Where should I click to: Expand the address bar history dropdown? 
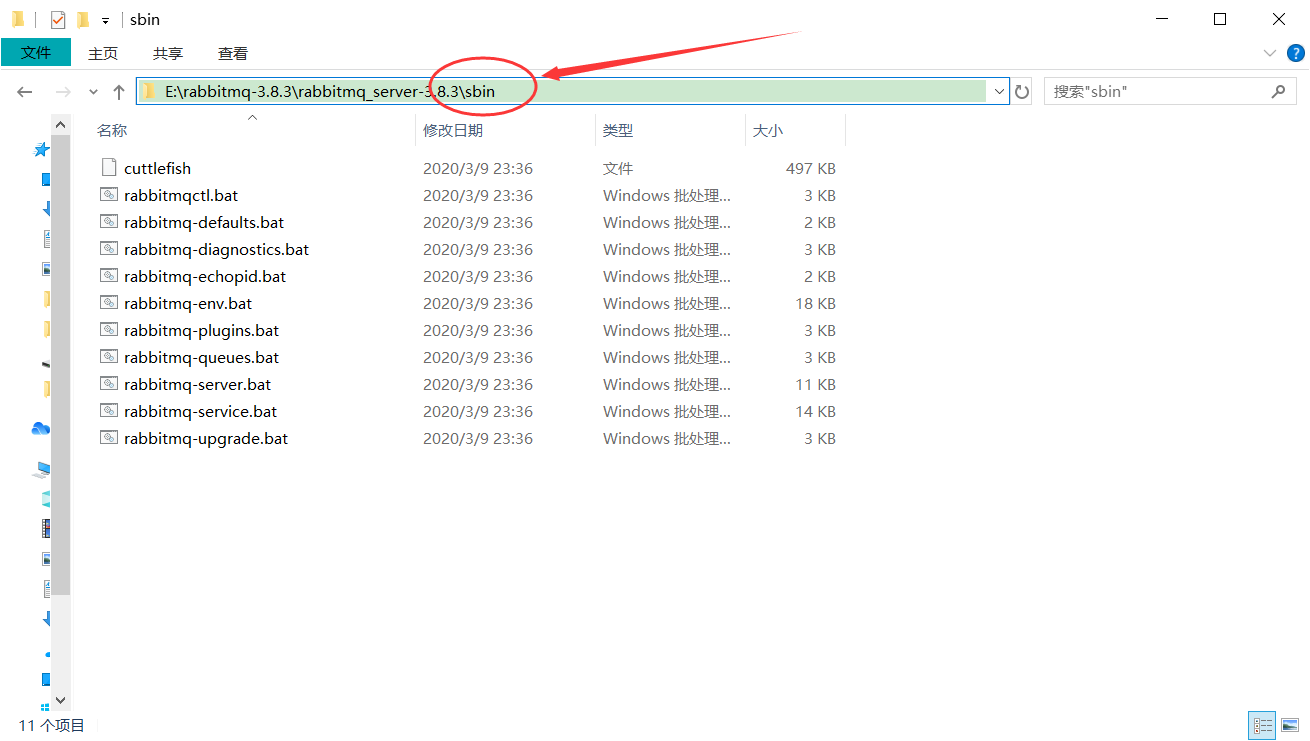coord(999,91)
